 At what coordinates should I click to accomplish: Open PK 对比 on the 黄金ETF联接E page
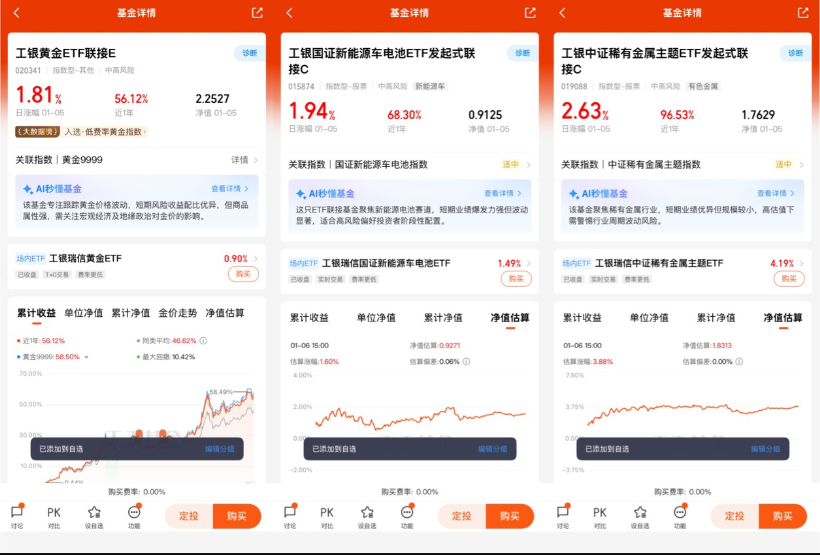(x=54, y=516)
